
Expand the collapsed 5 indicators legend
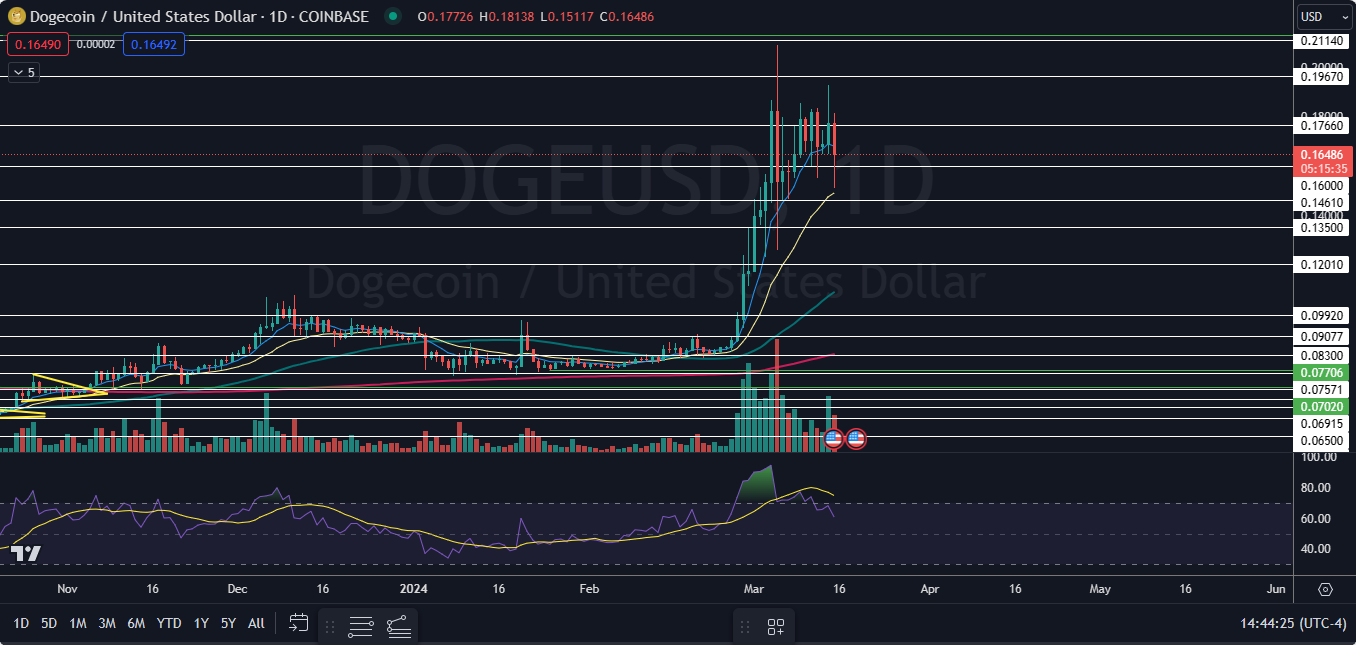point(23,72)
